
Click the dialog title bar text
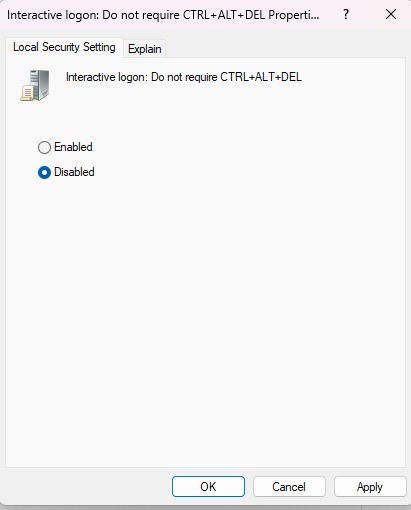click(x=163, y=15)
